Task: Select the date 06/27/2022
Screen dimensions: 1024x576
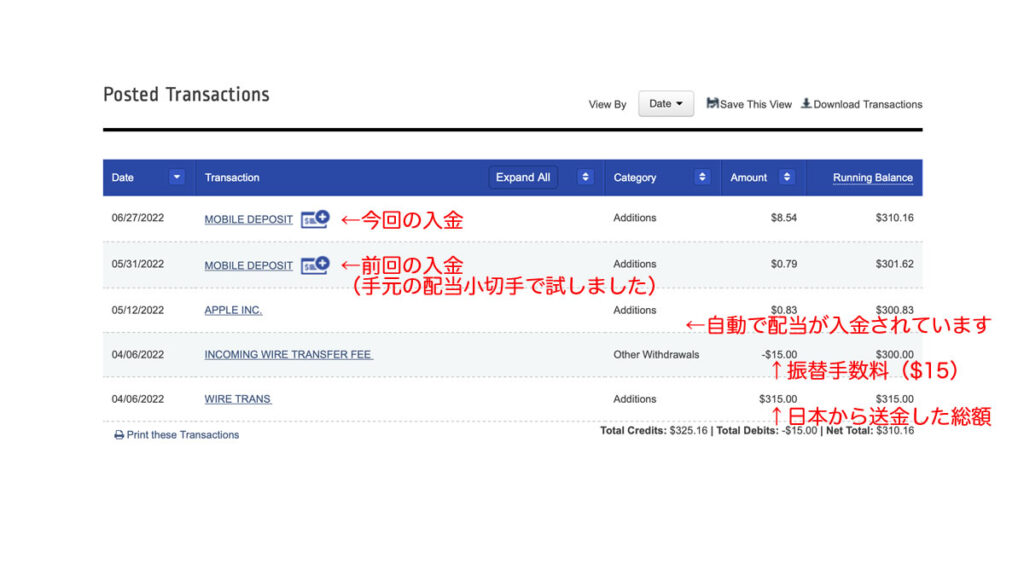Action: (x=138, y=218)
